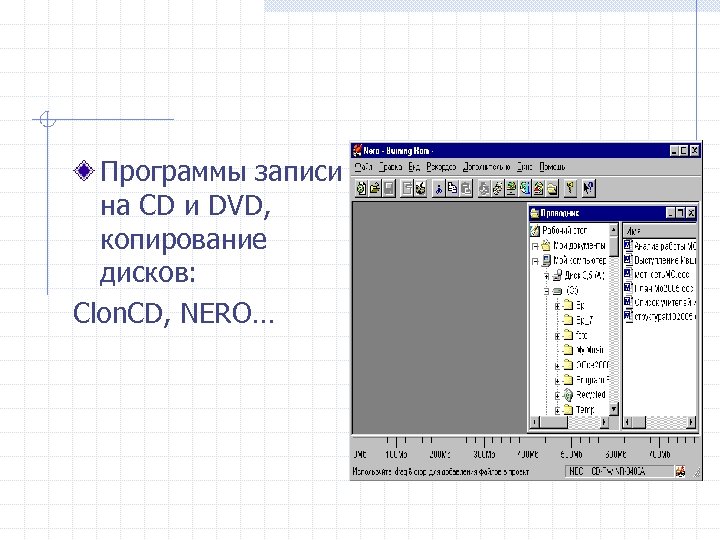This screenshot has height=540, width=720.
Task: Open the Вид menu
Action: click(414, 167)
